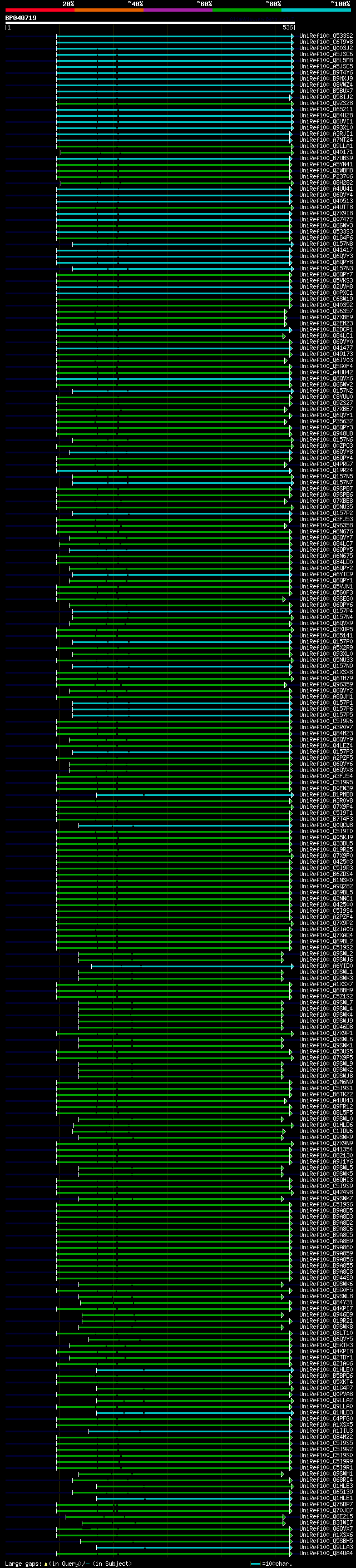Click the green ~80% identity legend segment

click(247, 10)
